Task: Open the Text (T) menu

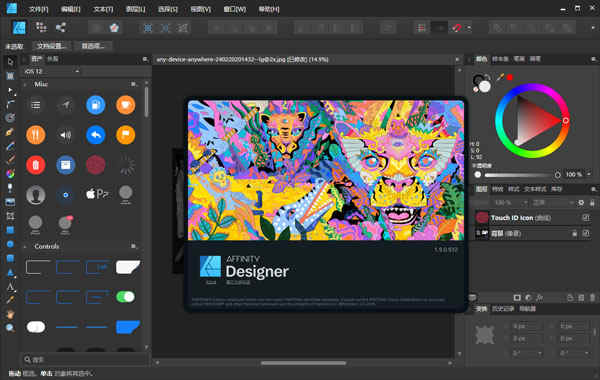Action: point(103,9)
